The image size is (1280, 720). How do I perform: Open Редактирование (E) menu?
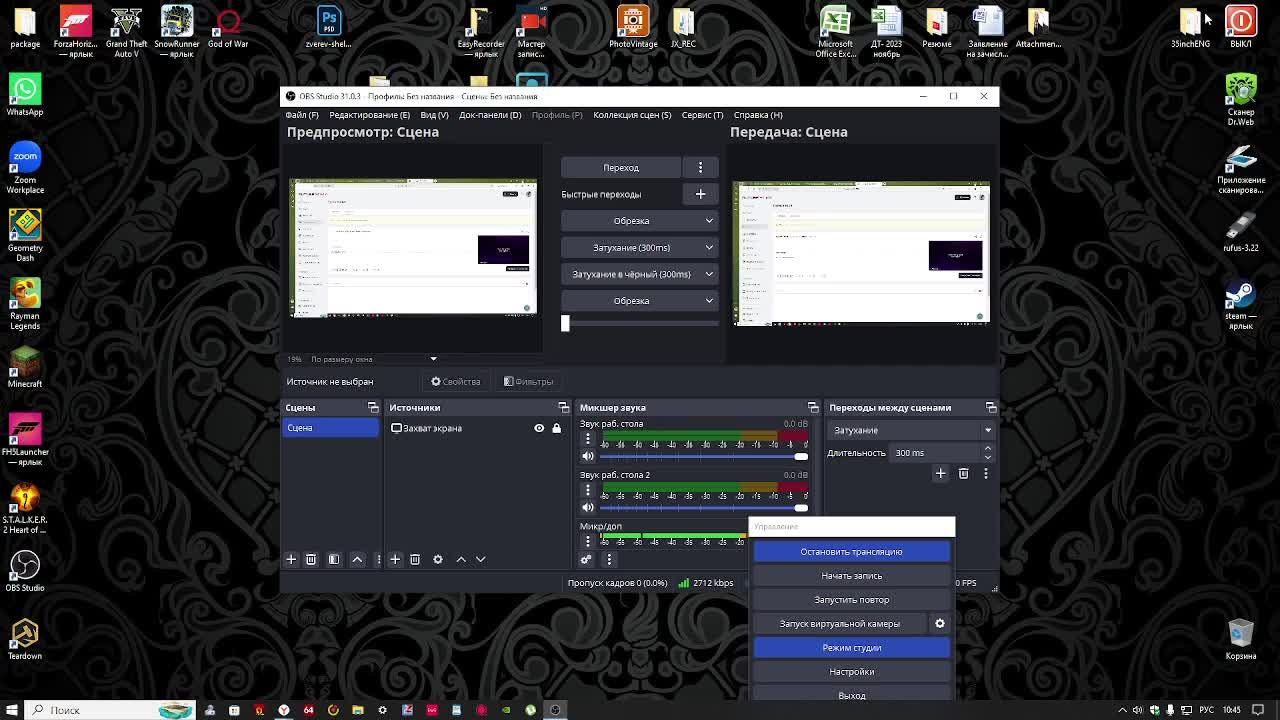[369, 115]
